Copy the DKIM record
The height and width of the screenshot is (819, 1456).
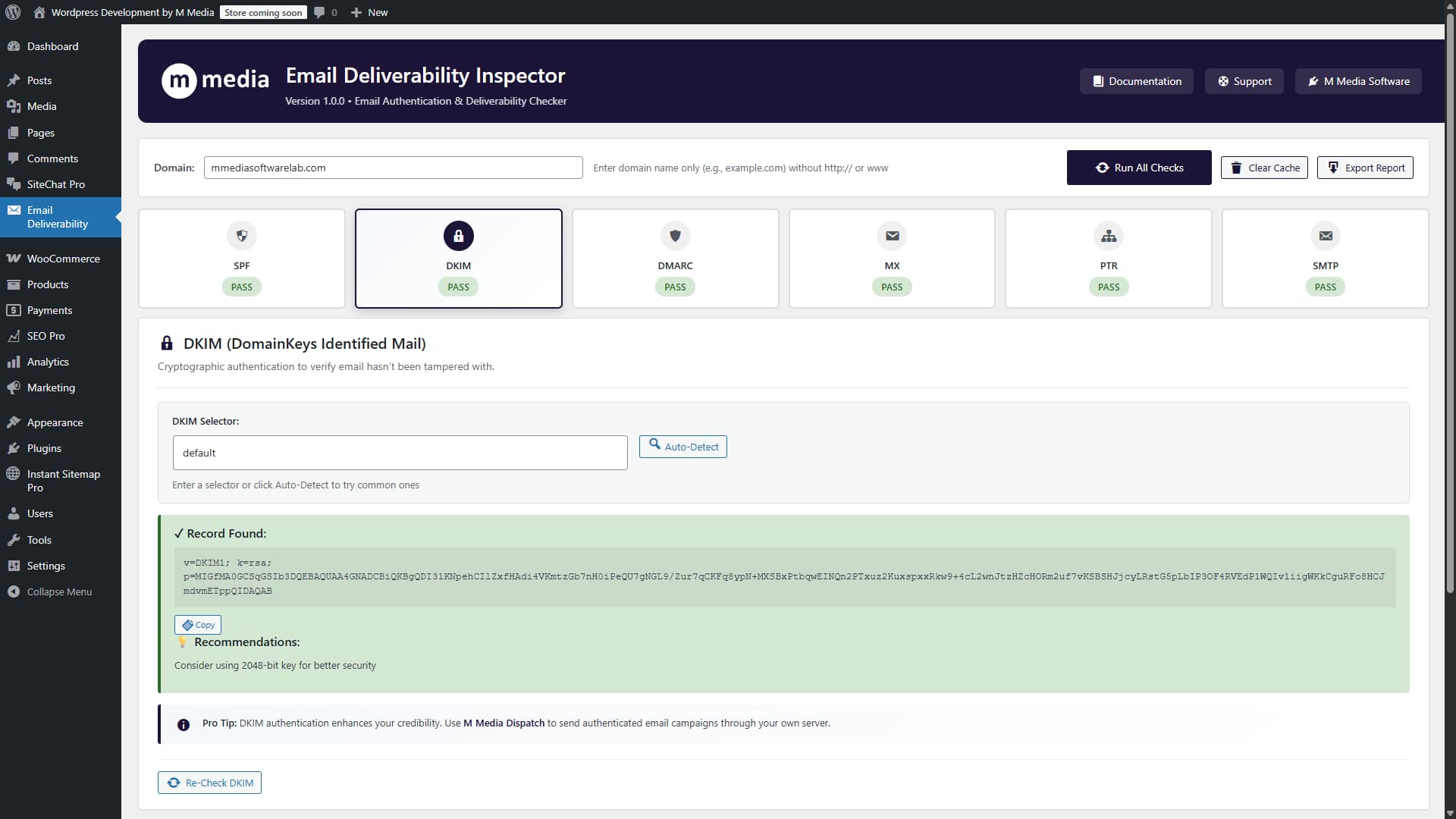click(x=197, y=624)
